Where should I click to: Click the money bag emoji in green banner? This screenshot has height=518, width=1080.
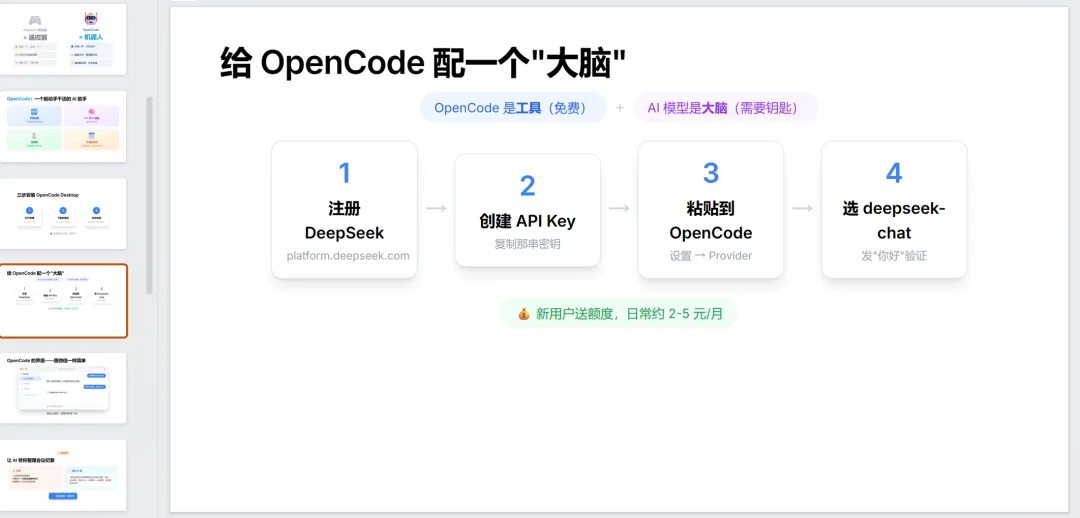pyautogui.click(x=524, y=314)
